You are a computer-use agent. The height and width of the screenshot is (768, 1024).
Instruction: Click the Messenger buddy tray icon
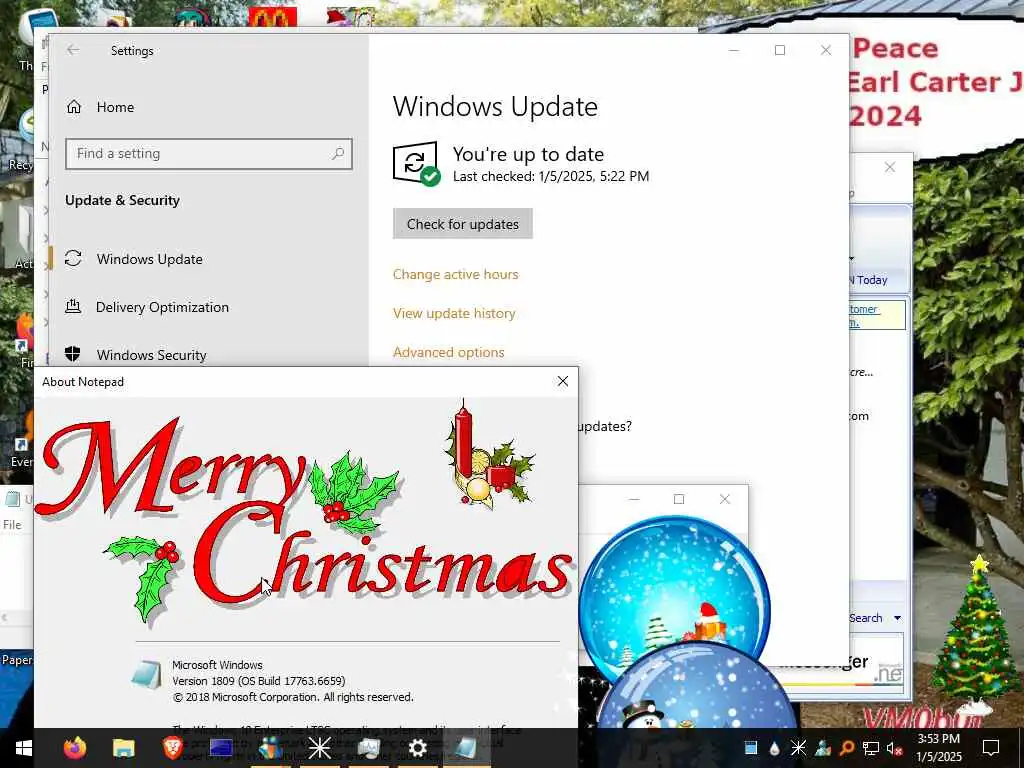coord(823,748)
